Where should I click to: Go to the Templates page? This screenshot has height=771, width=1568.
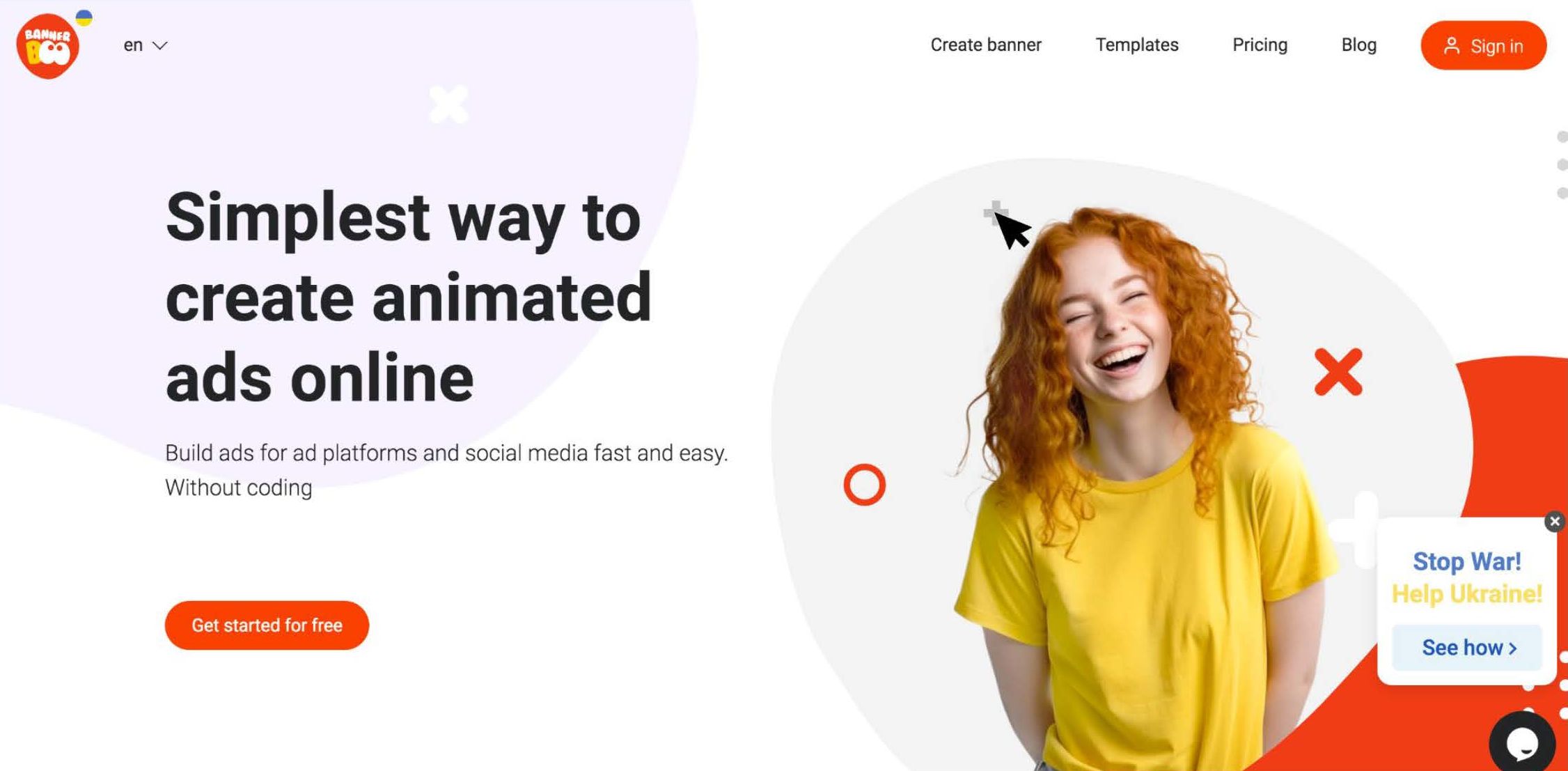(1136, 45)
